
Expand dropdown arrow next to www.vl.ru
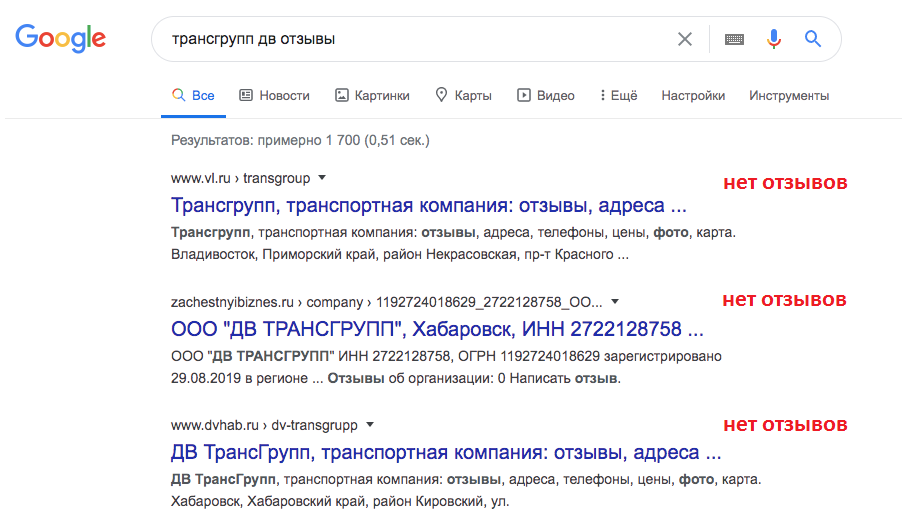pos(322,178)
